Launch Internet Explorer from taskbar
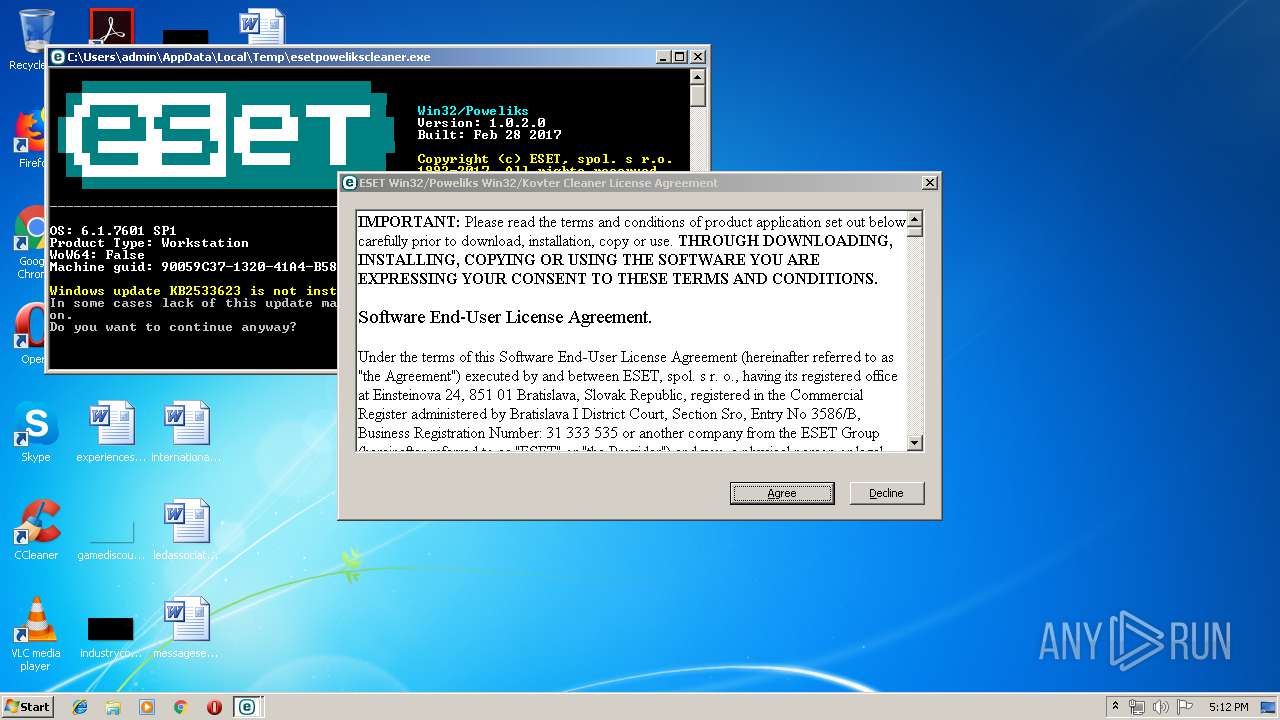 pyautogui.click(x=80, y=707)
